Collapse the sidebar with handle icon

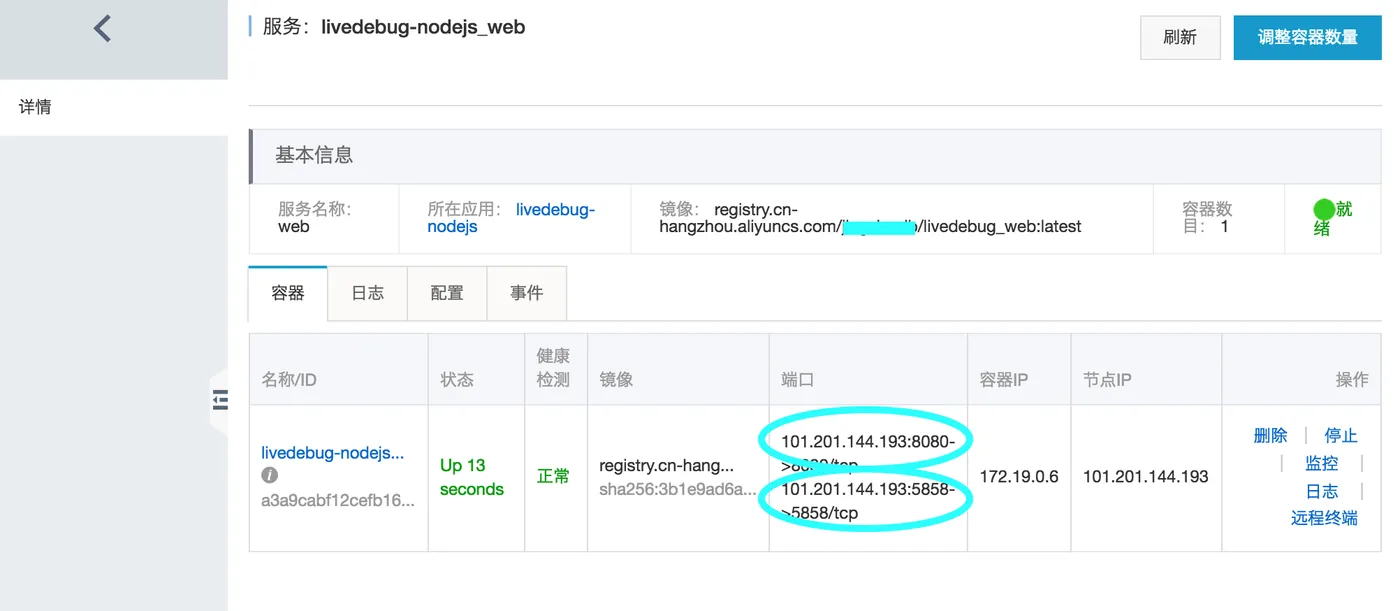(x=220, y=400)
